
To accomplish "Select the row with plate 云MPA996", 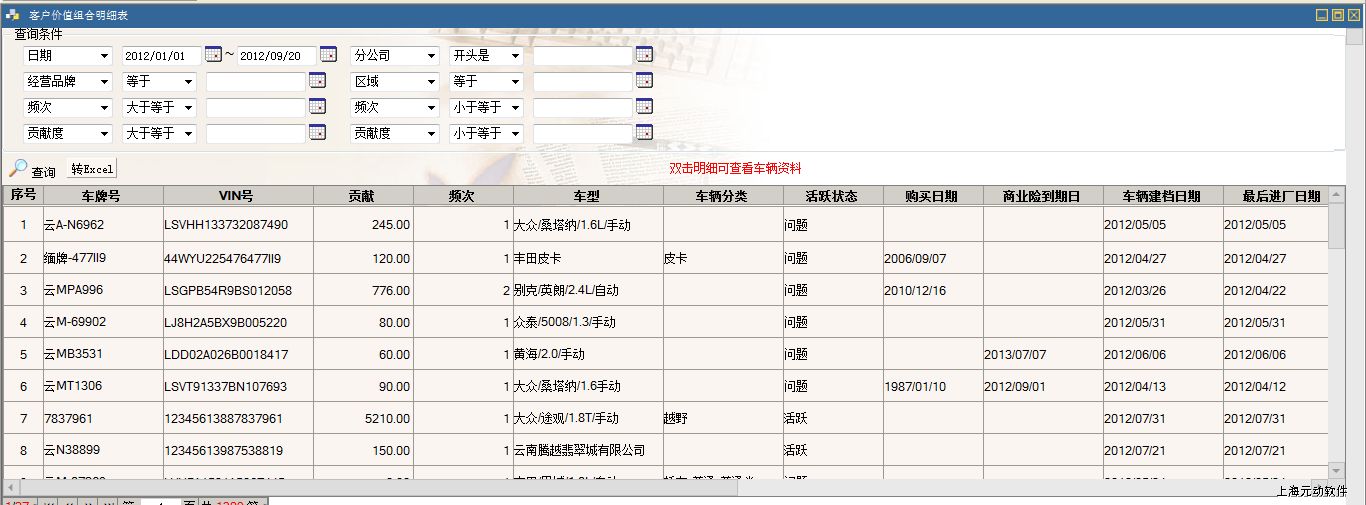I will [x=73, y=290].
